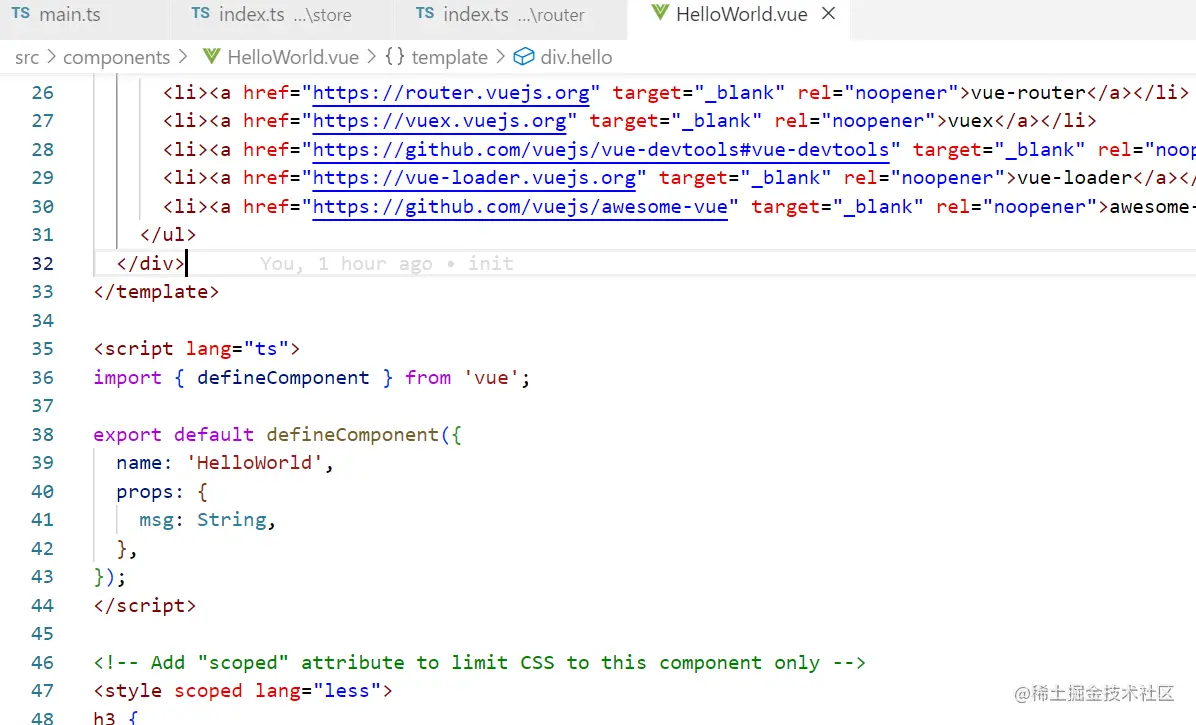Click the TypeScript icon on main.ts tab
The height and width of the screenshot is (725, 1196).
tap(21, 14)
